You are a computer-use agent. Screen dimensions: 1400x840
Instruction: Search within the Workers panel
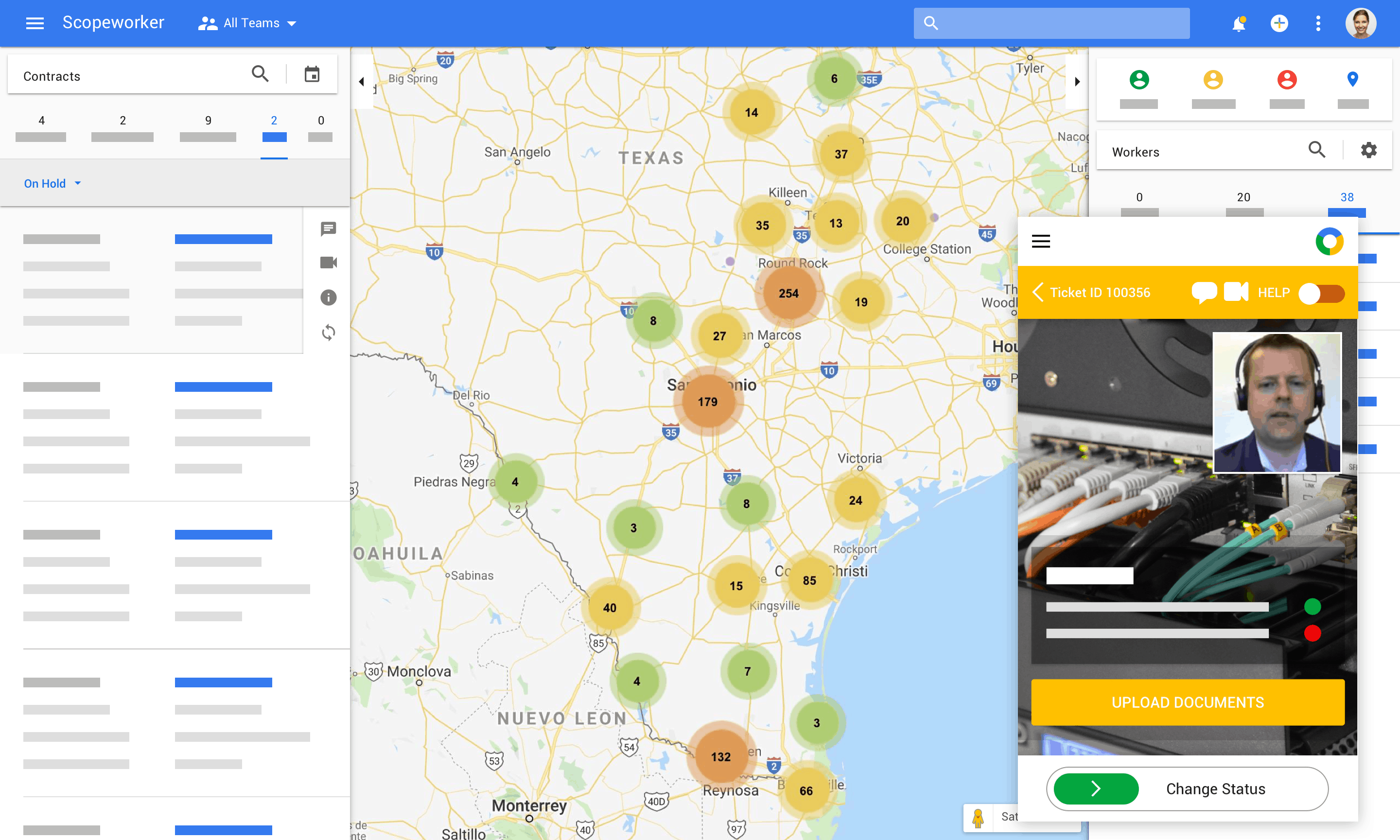click(1317, 150)
